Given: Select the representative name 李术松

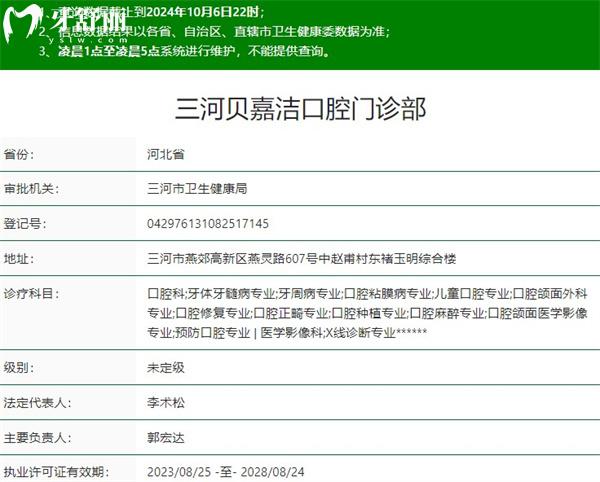Looking at the screenshot, I should coord(166,403).
